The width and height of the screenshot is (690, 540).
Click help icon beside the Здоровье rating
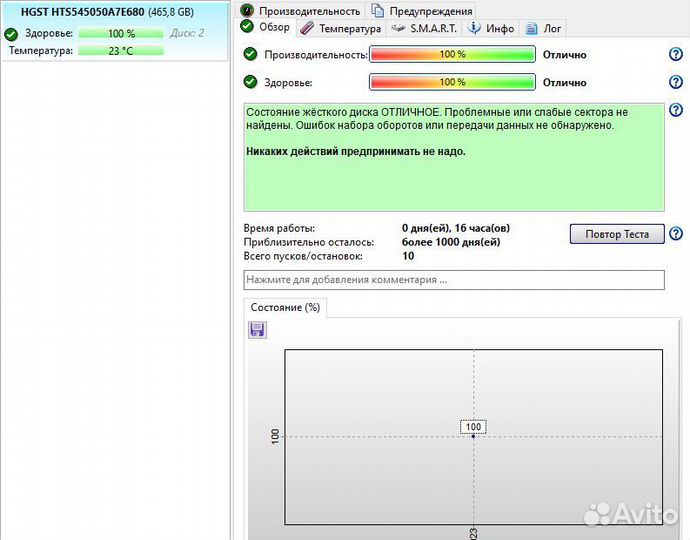click(x=675, y=83)
